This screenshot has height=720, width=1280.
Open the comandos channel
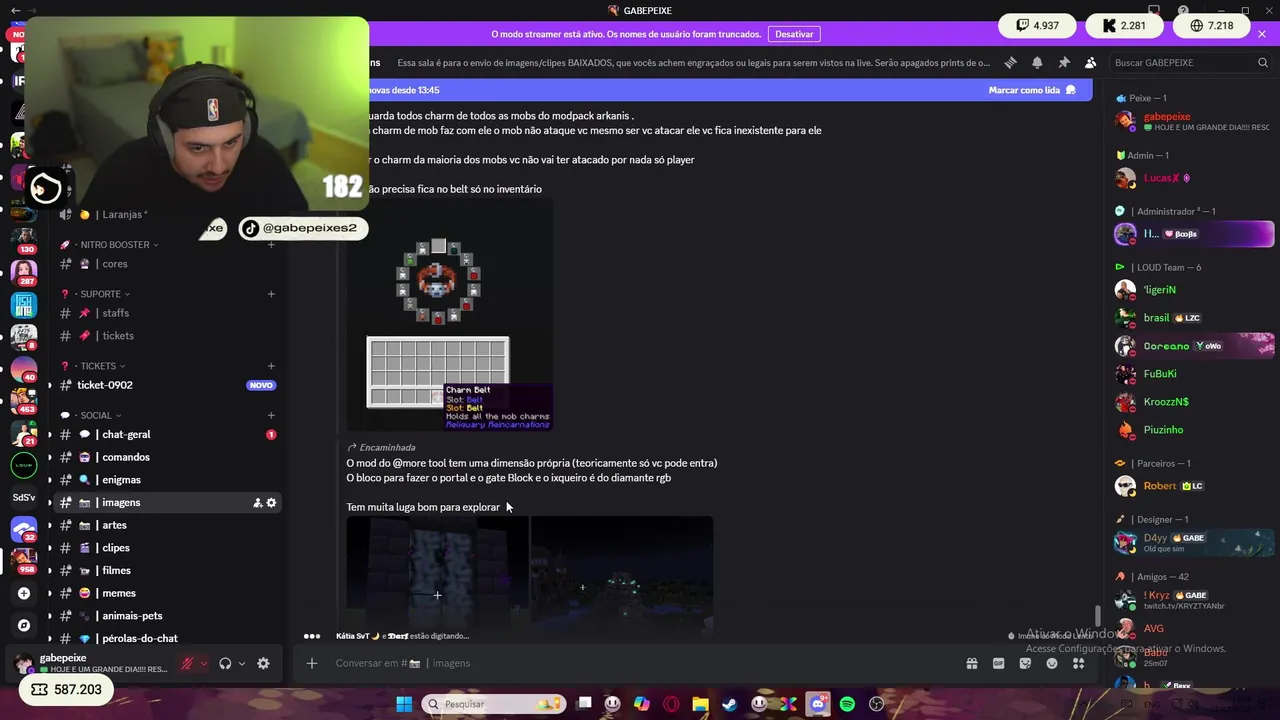point(168,457)
